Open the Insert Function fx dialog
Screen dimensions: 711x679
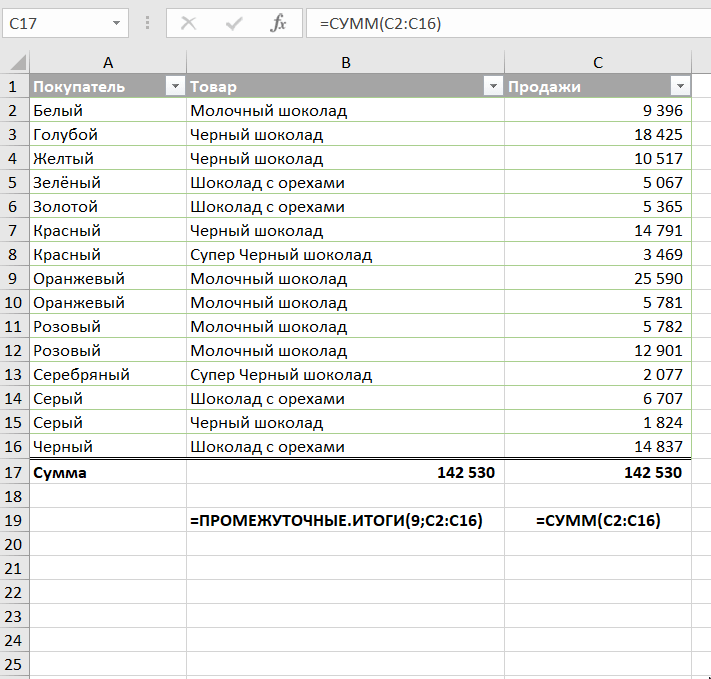coord(278,23)
